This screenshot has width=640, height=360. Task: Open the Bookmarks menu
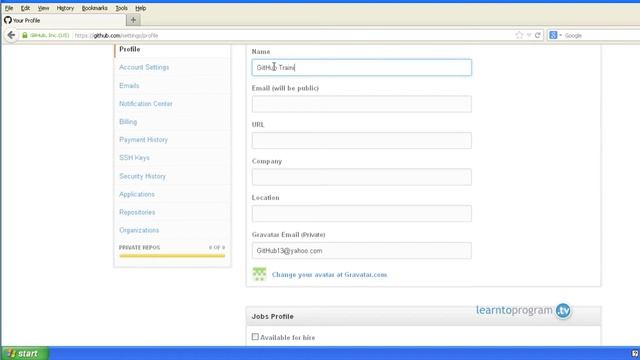tap(95, 8)
